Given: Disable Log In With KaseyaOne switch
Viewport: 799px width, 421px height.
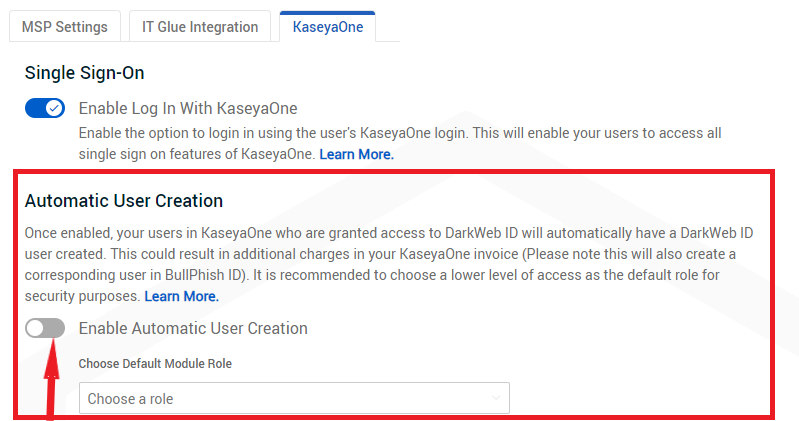Looking at the screenshot, I should 45,108.
